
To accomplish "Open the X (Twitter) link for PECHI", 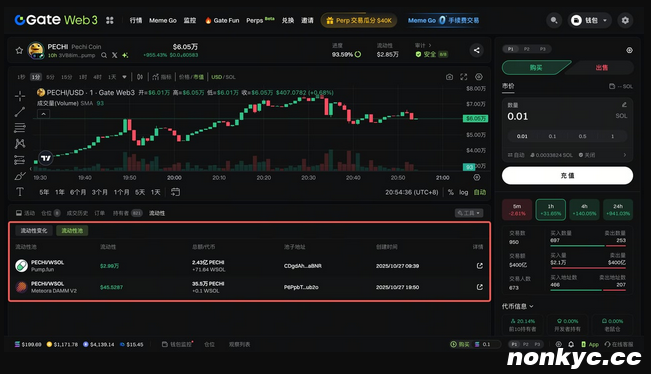I will pyautogui.click(x=115, y=55).
